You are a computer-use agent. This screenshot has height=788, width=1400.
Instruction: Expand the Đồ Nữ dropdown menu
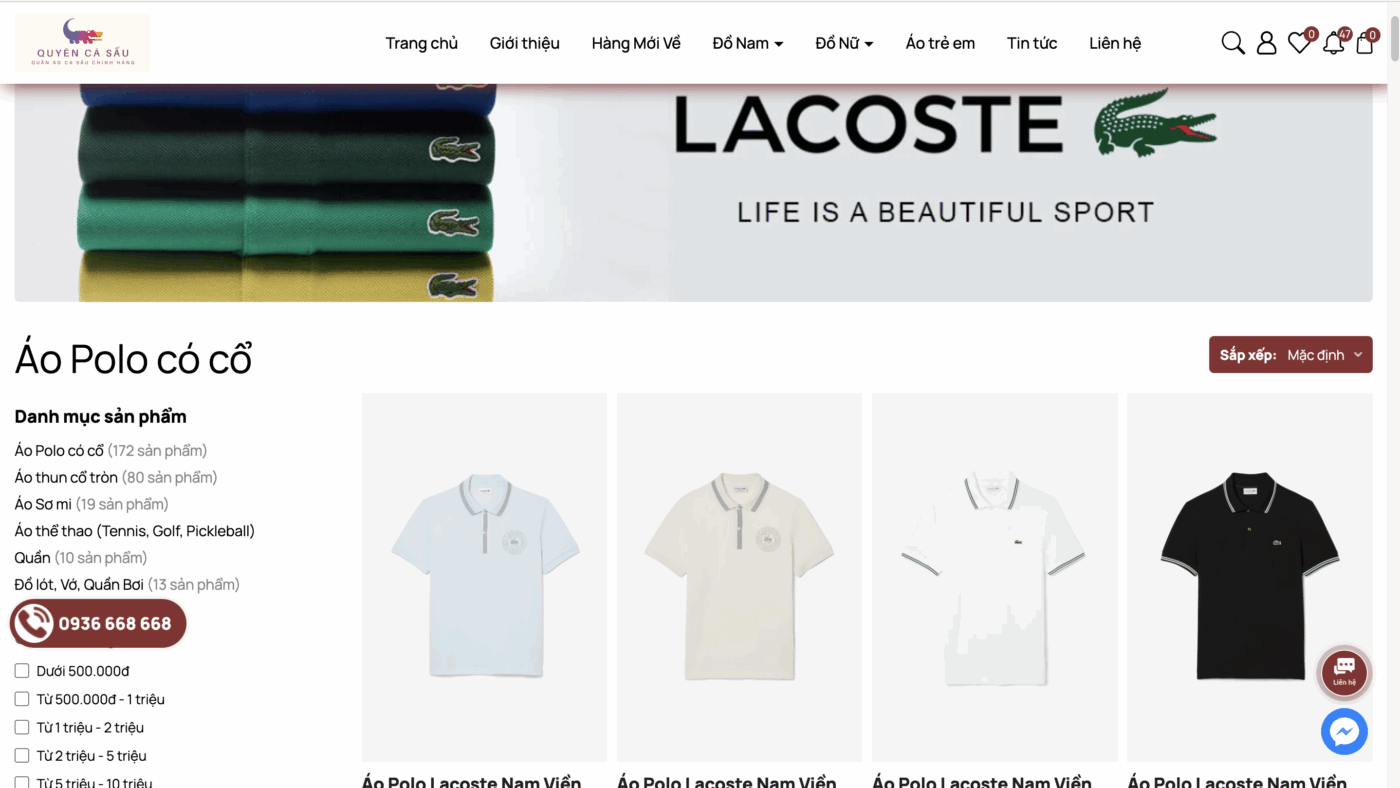[x=844, y=43]
